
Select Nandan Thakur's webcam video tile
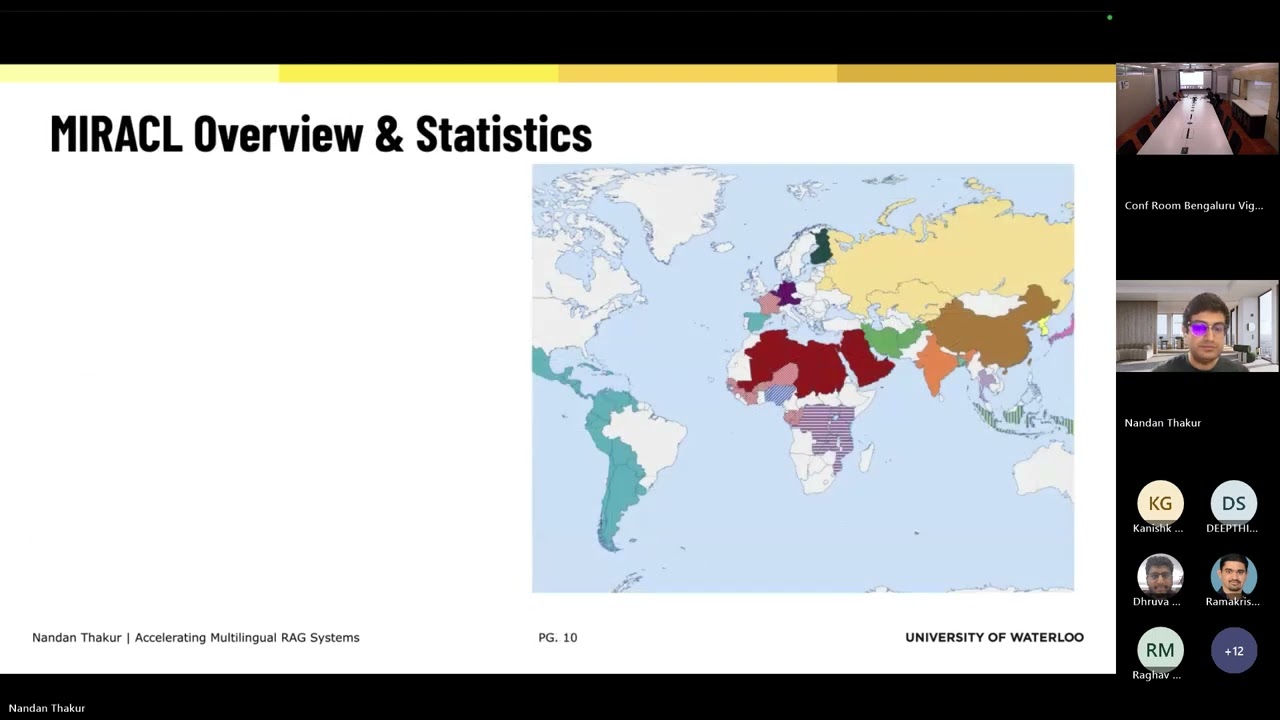(x=1197, y=327)
